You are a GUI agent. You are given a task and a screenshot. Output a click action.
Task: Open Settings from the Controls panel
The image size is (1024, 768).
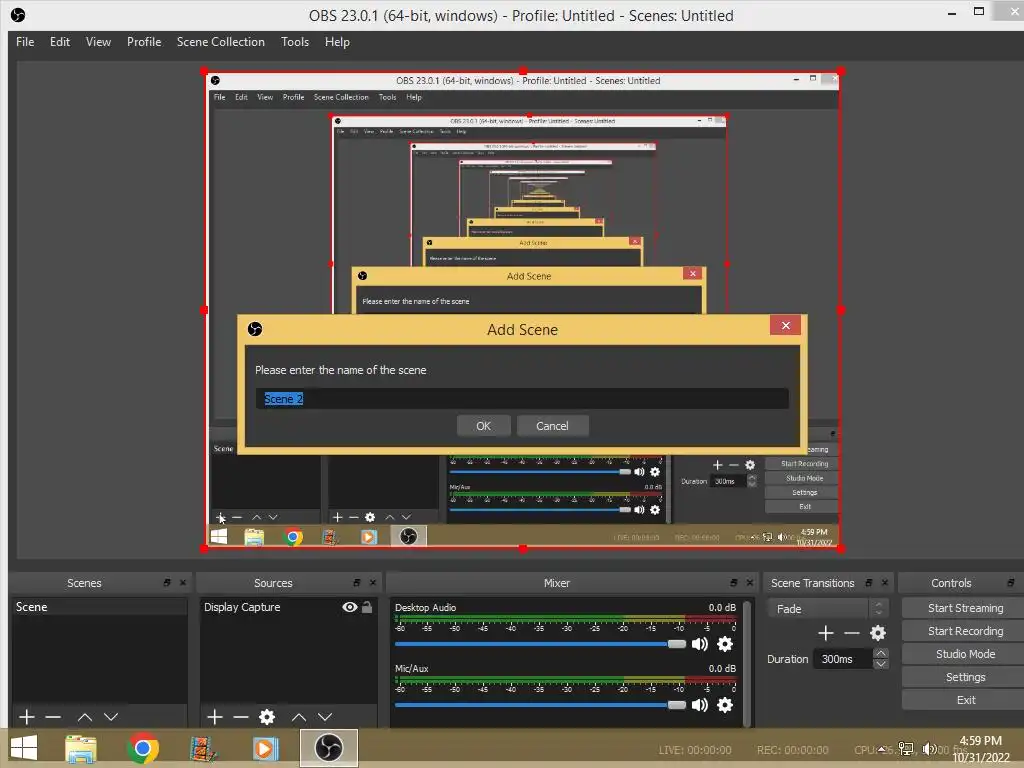point(965,677)
